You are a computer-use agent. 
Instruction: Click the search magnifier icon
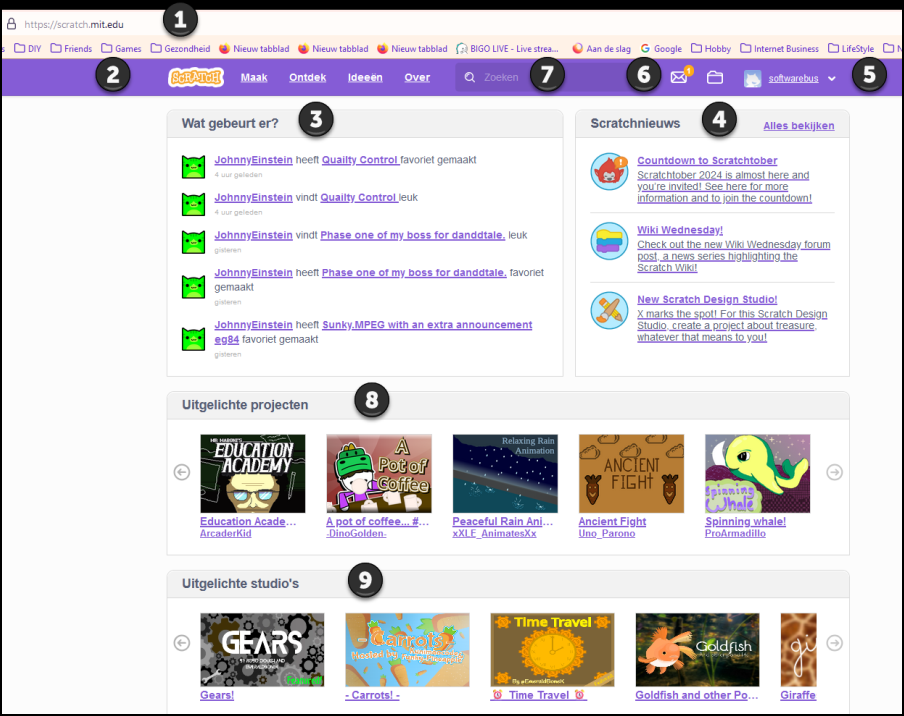(x=470, y=77)
